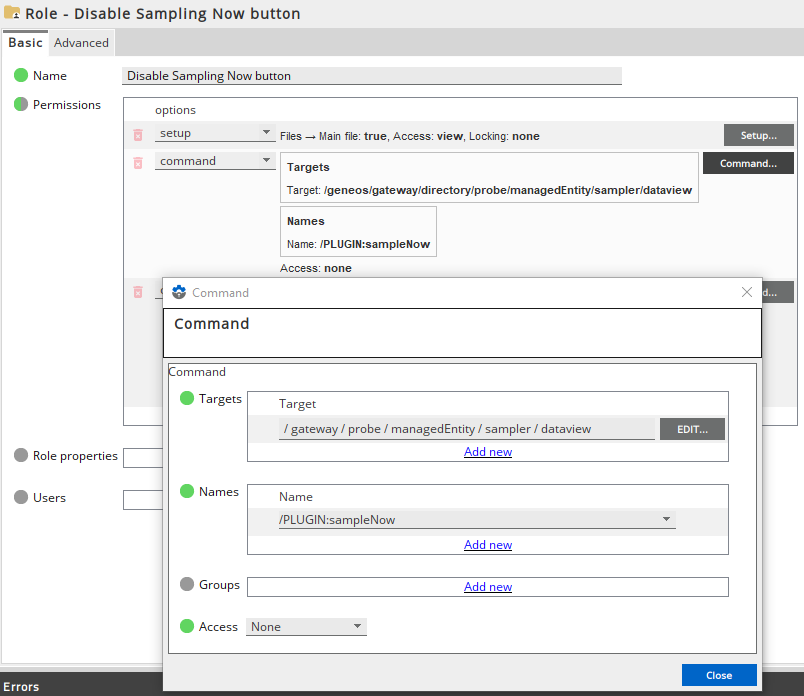Switch to the Advanced tab
Viewport: 804px width, 696px height.
click(82, 43)
